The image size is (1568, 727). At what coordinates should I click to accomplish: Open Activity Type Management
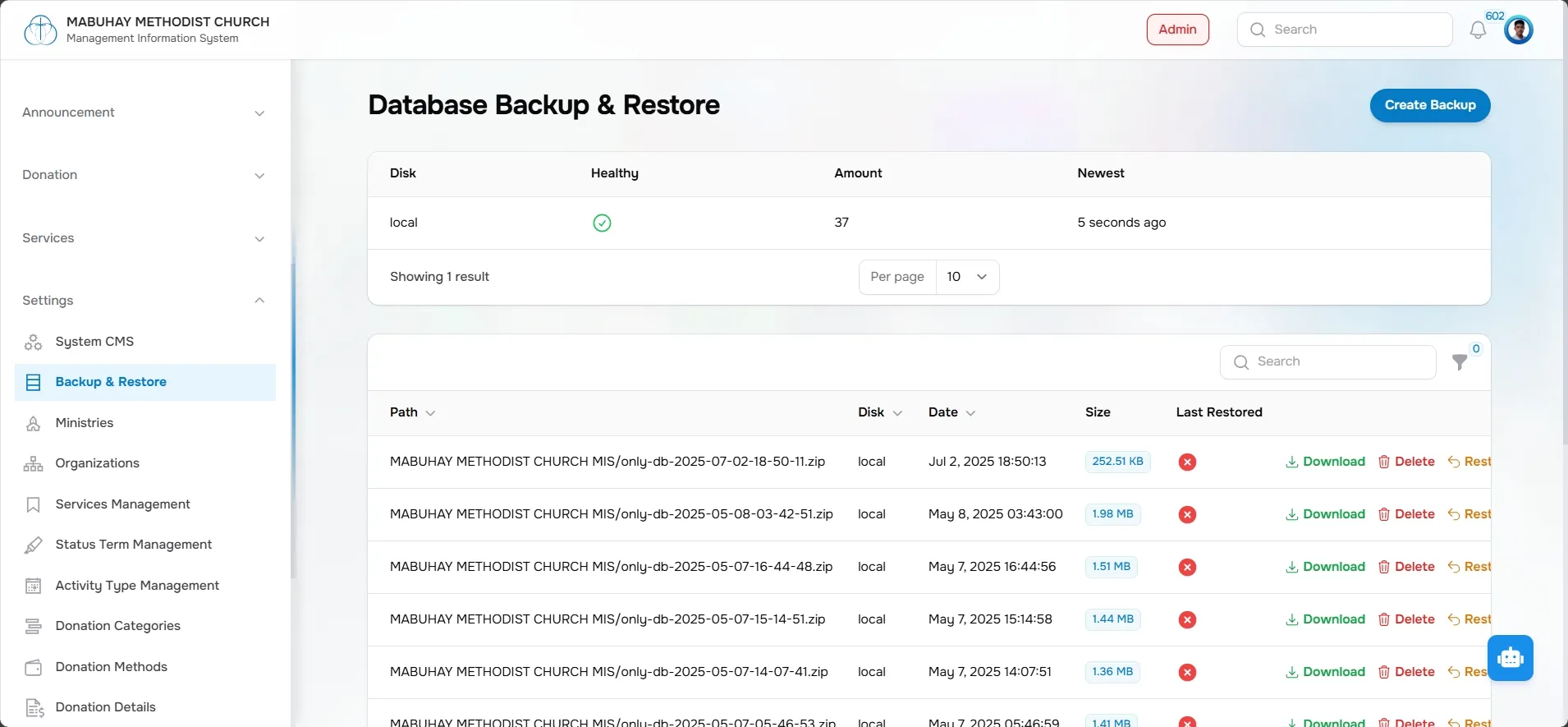point(144,586)
